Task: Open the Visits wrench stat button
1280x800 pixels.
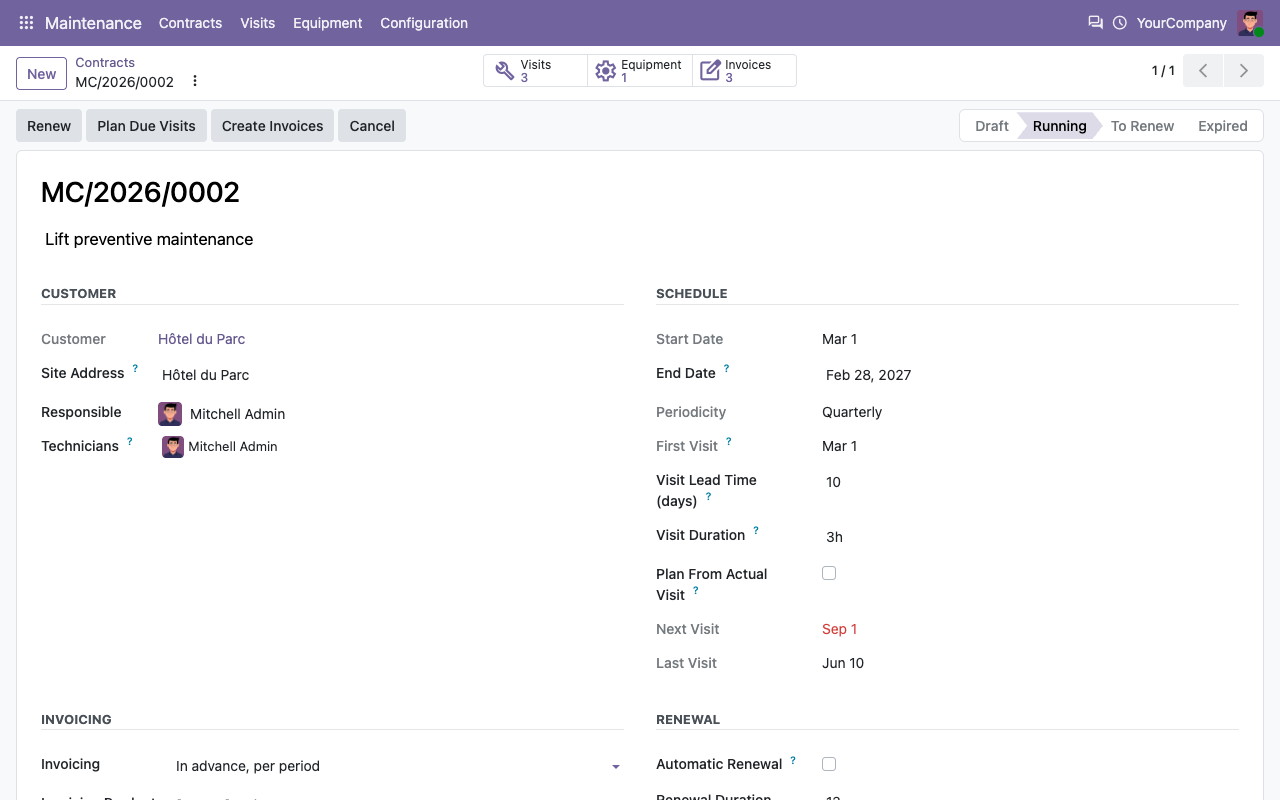Action: (535, 71)
